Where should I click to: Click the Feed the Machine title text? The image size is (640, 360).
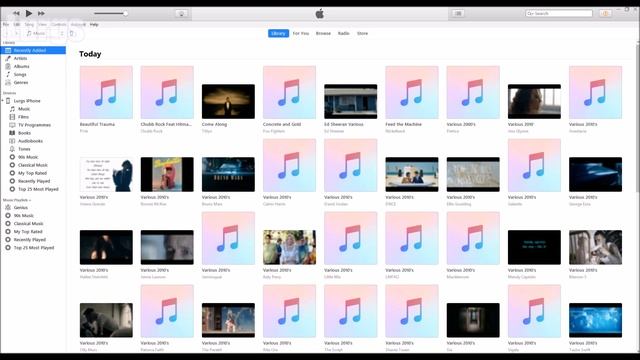point(404,124)
